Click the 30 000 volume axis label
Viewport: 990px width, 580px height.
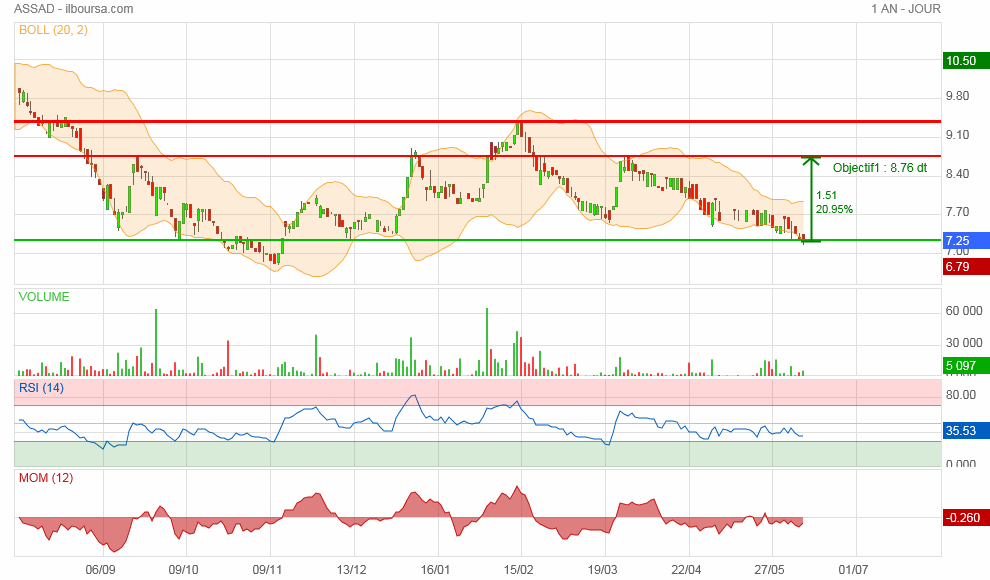click(x=963, y=343)
